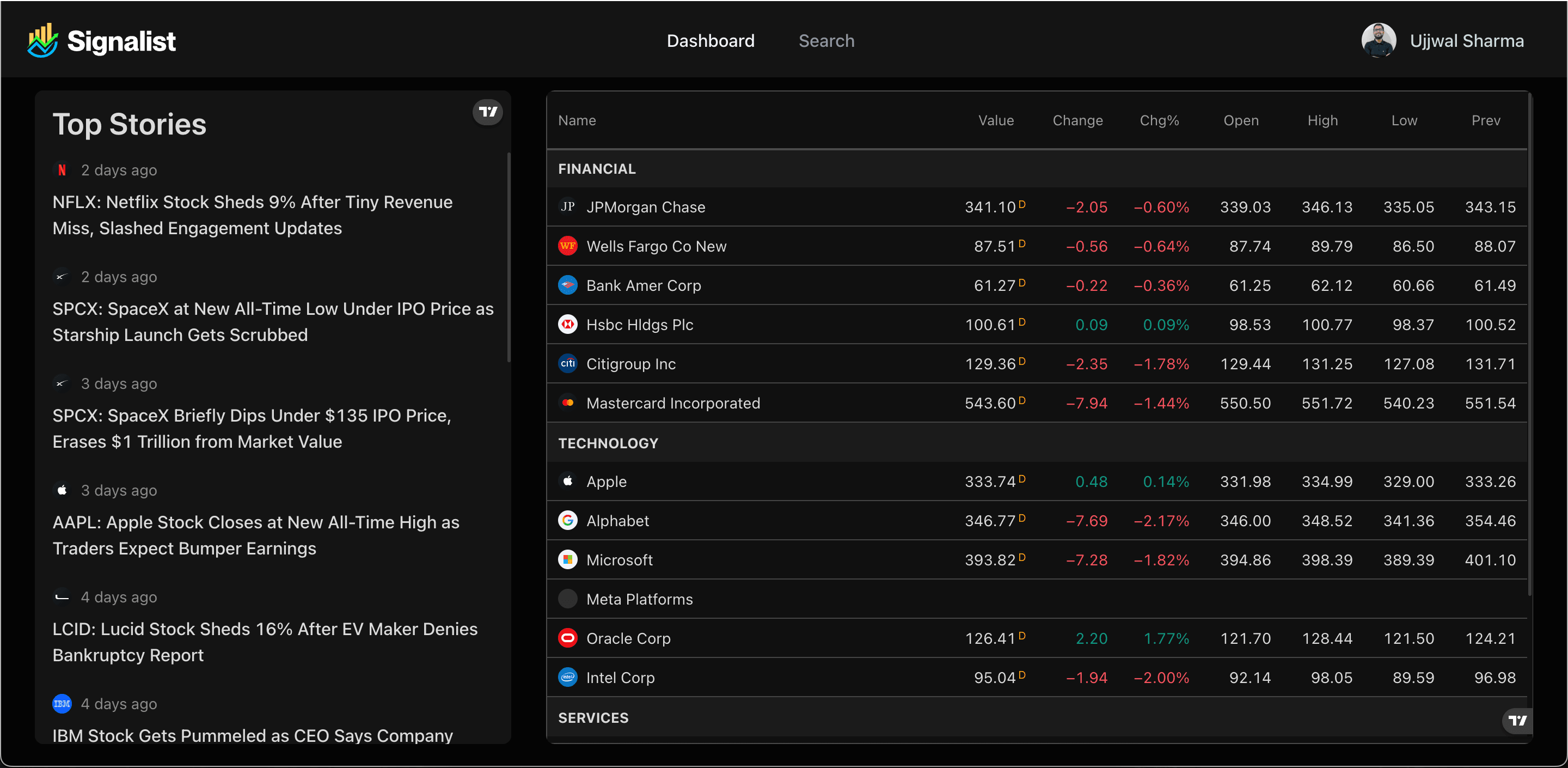Click the Chg% column header
The width and height of the screenshot is (1568, 768).
pyautogui.click(x=1159, y=120)
